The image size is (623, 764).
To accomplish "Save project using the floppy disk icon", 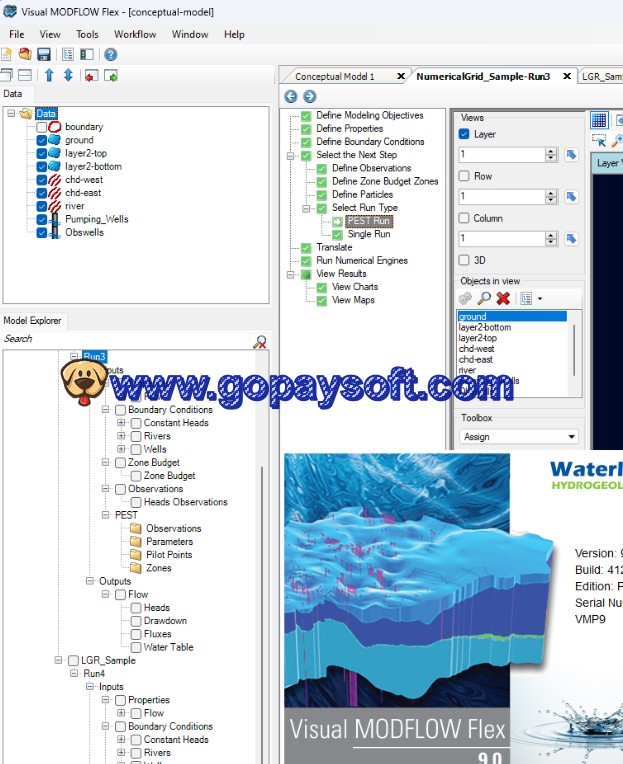I will tap(44, 54).
